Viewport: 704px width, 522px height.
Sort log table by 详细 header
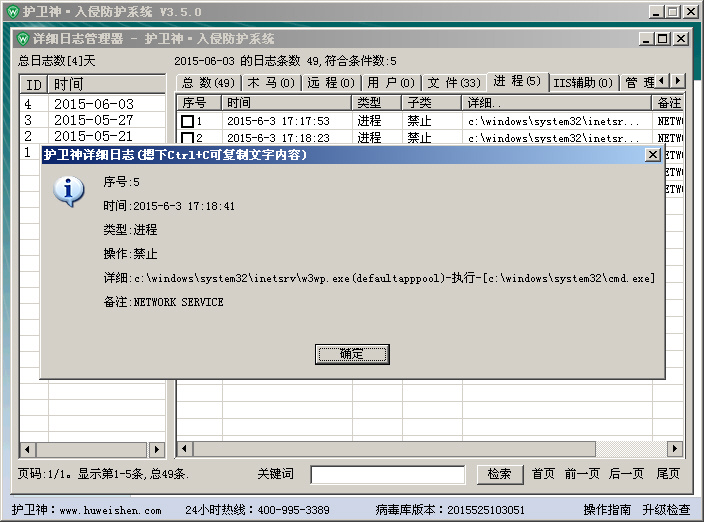click(x=557, y=103)
